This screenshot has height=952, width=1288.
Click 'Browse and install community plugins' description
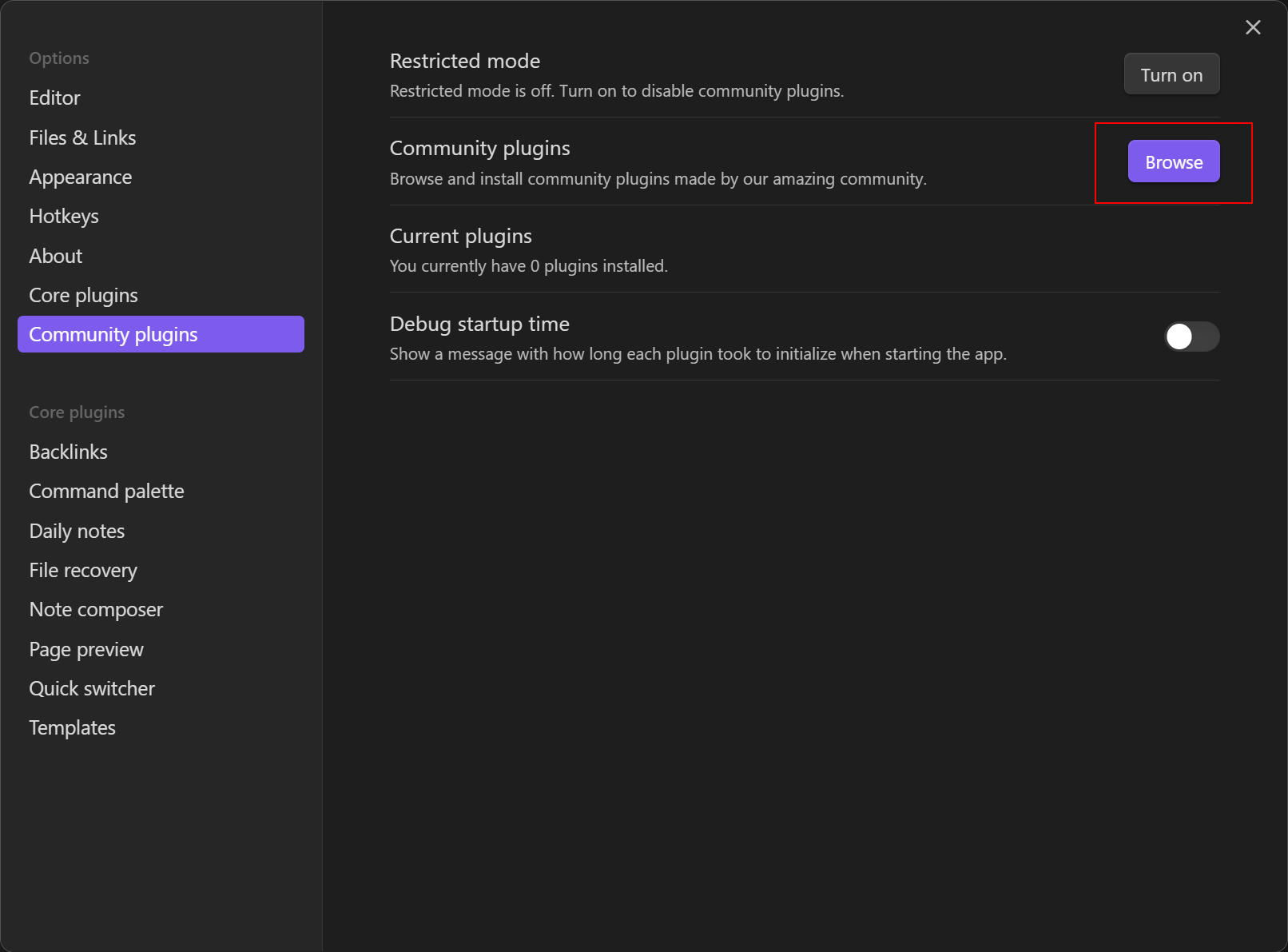(658, 179)
